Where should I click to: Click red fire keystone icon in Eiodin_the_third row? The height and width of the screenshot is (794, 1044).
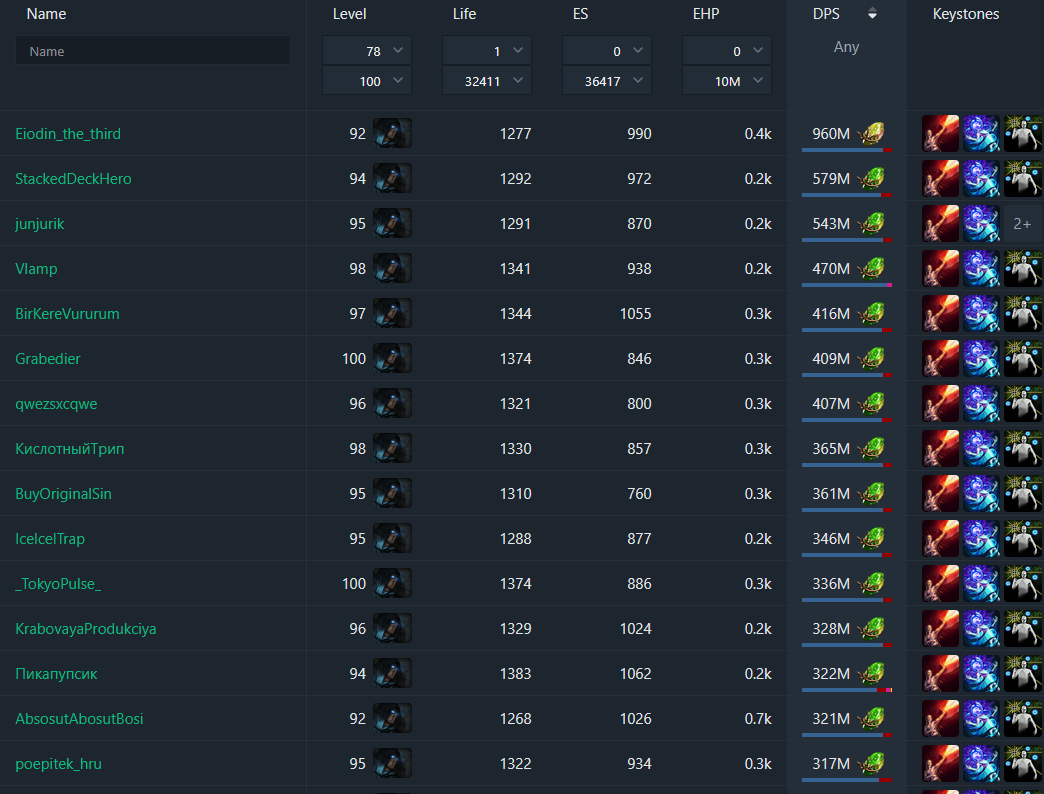pos(940,133)
